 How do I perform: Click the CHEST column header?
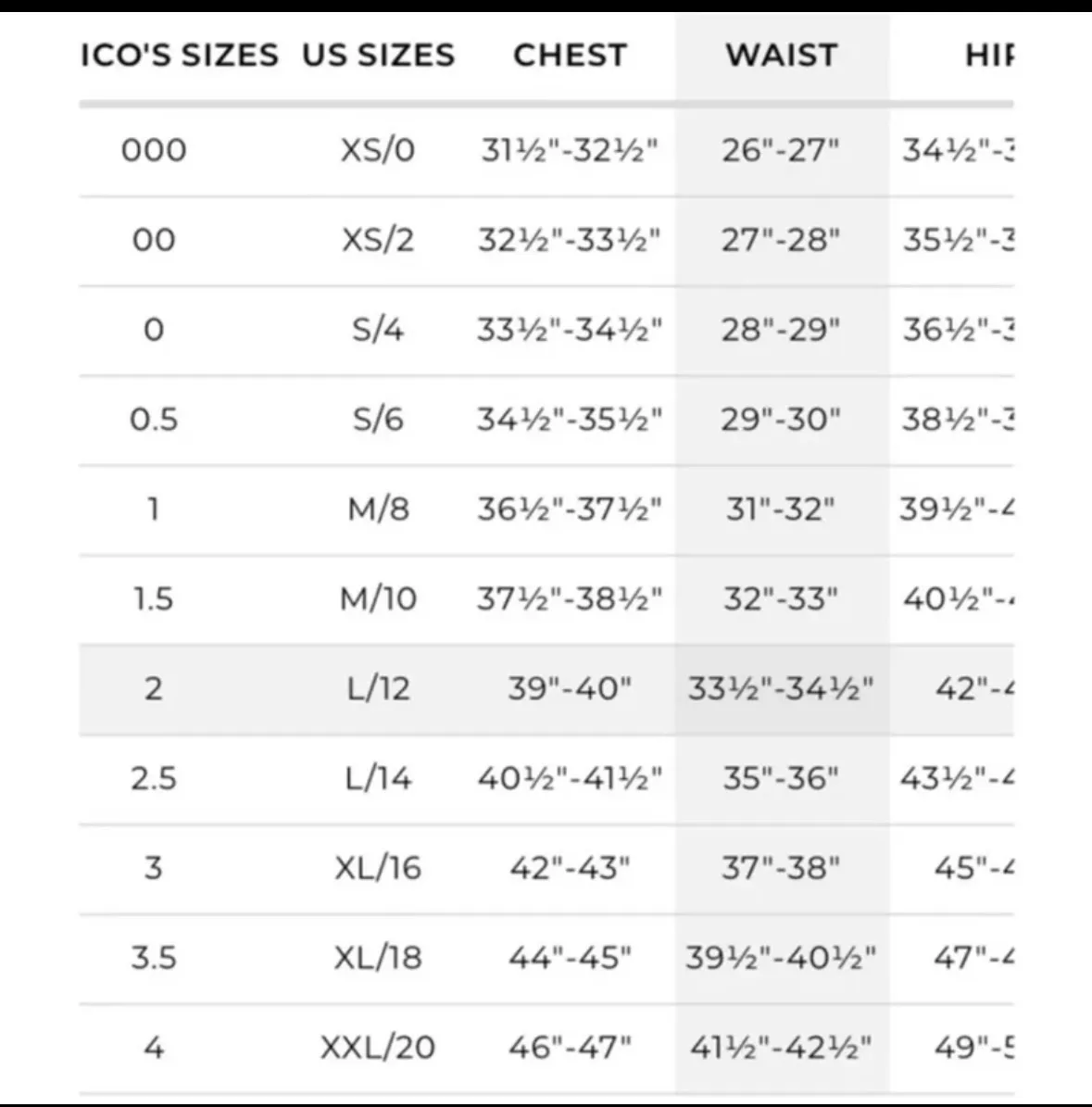570,55
